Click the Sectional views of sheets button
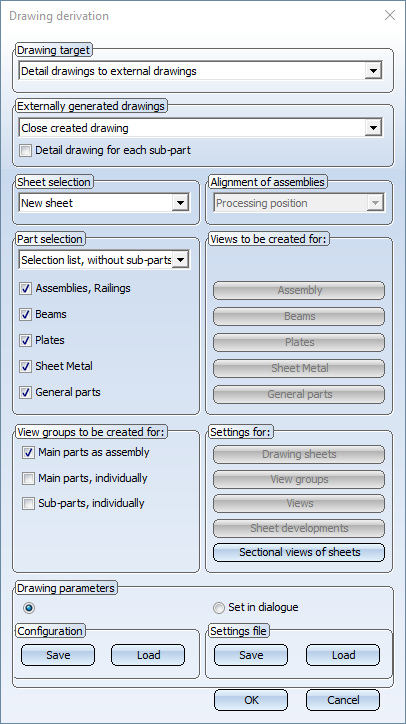Image resolution: width=406 pixels, height=724 pixels. point(299,552)
